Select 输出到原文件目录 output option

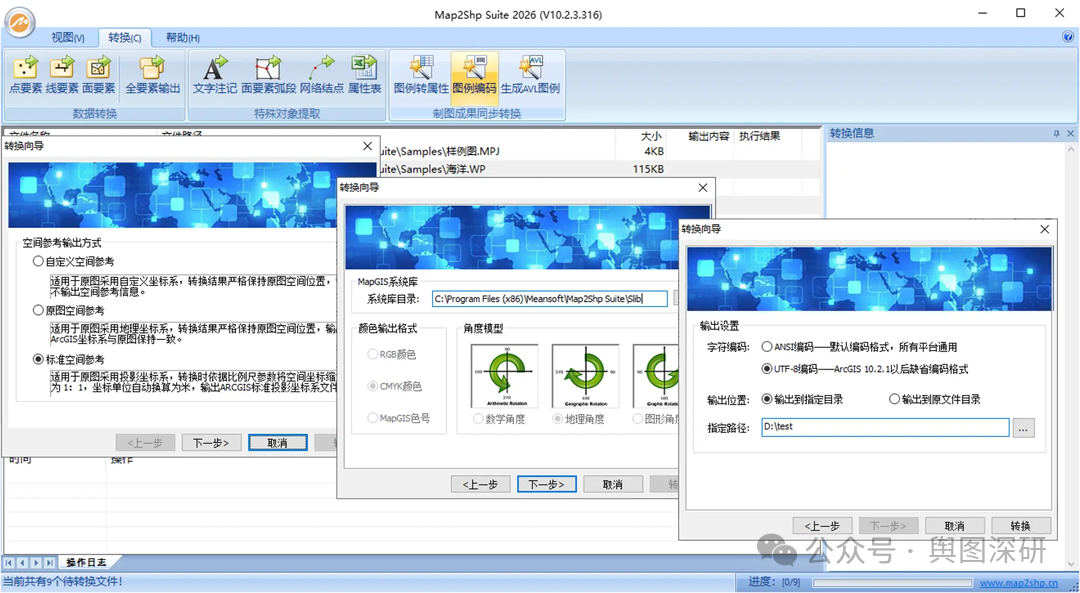coord(893,398)
